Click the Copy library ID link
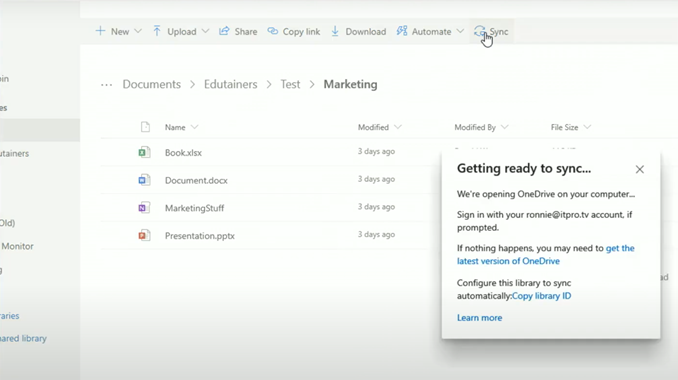Screen dimensions: 678x380 [x=541, y=296]
